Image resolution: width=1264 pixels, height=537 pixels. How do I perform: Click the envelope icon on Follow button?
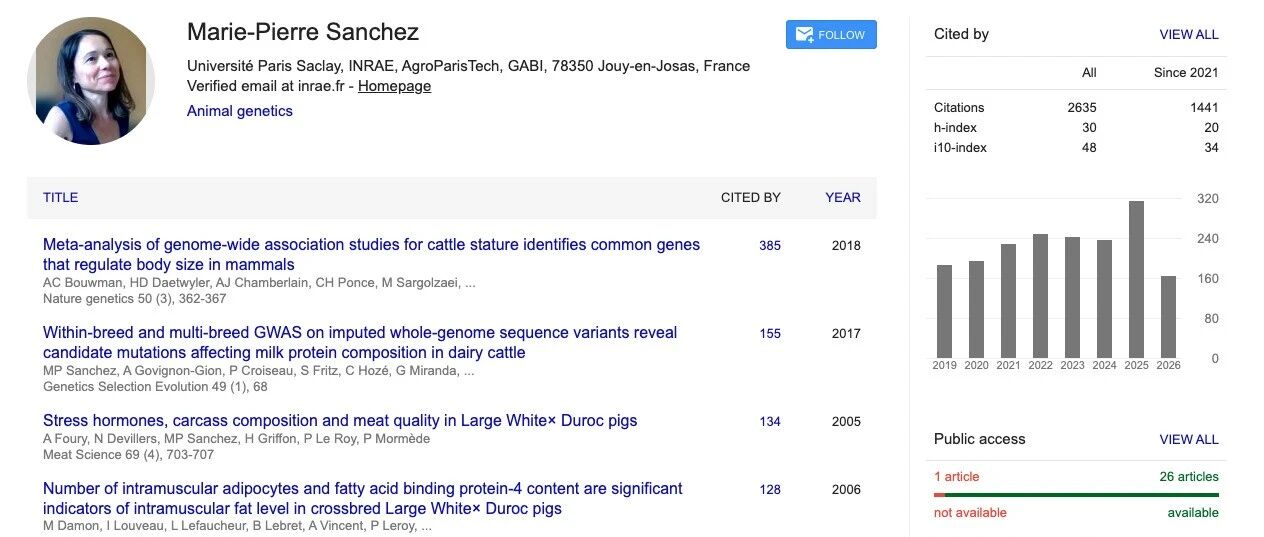coord(804,35)
